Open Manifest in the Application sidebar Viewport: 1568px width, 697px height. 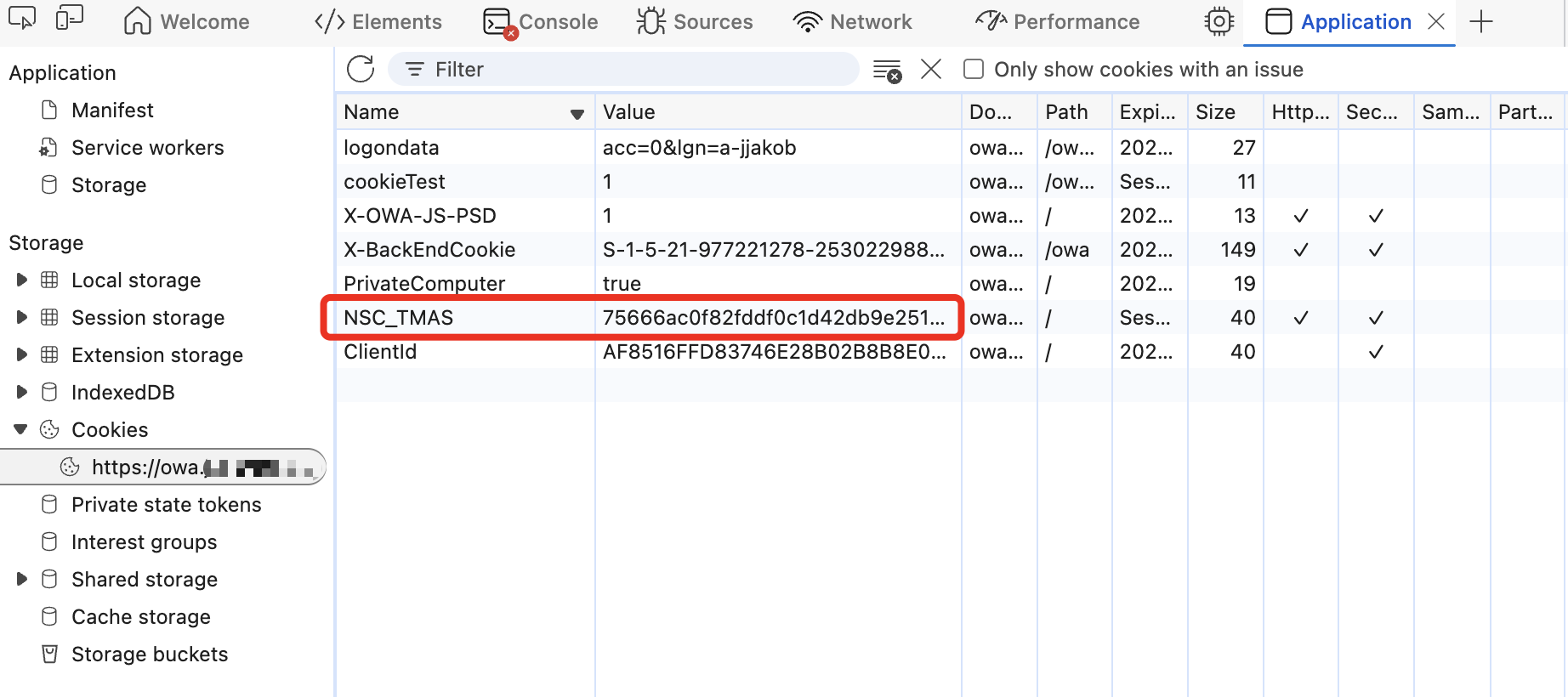pyautogui.click(x=112, y=110)
